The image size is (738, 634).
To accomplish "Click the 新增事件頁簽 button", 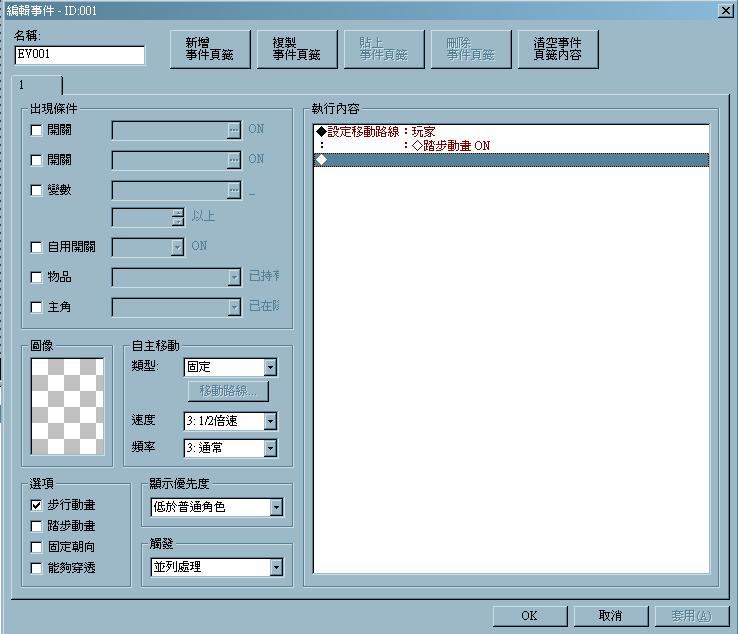I will (x=210, y=49).
